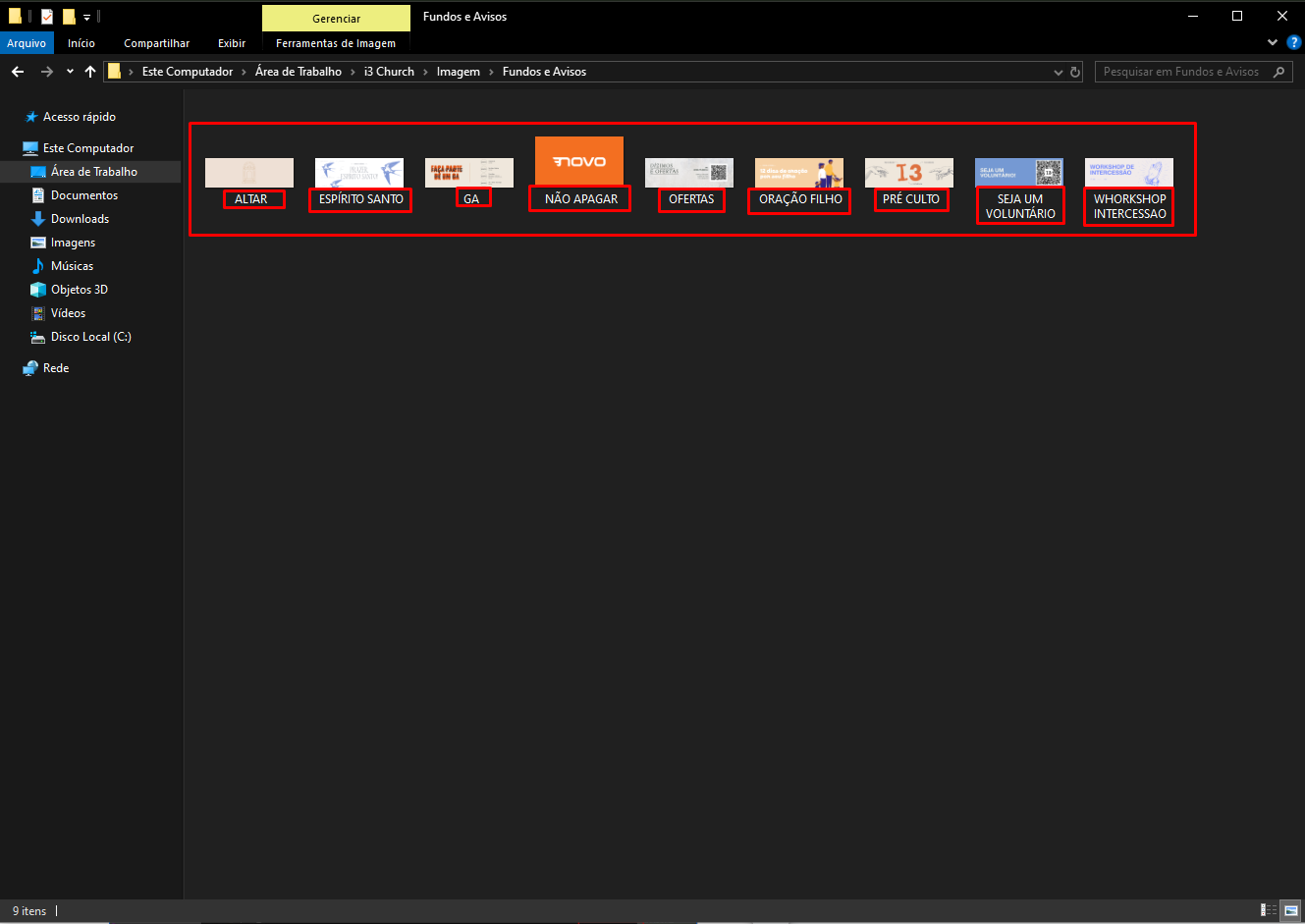
Task: Open the Compartilhar ribbon tab
Action: coord(156,43)
